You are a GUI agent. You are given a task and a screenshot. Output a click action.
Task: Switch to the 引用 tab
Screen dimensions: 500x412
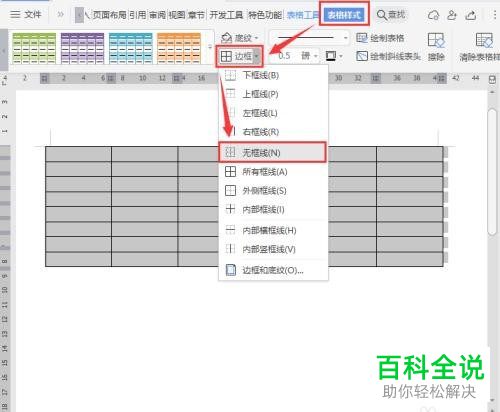(x=138, y=15)
